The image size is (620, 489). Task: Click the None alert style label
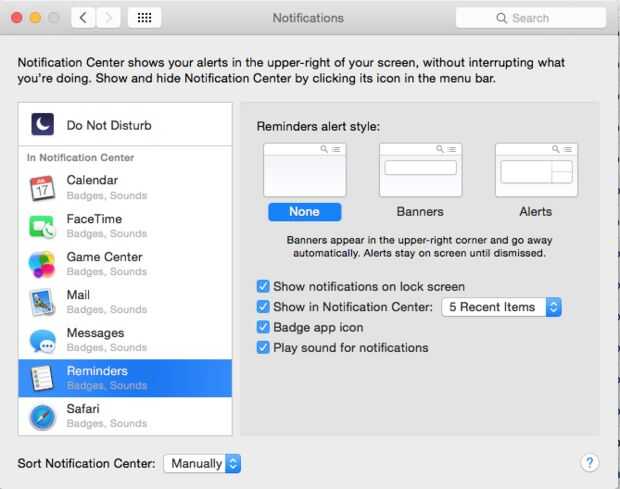(304, 211)
